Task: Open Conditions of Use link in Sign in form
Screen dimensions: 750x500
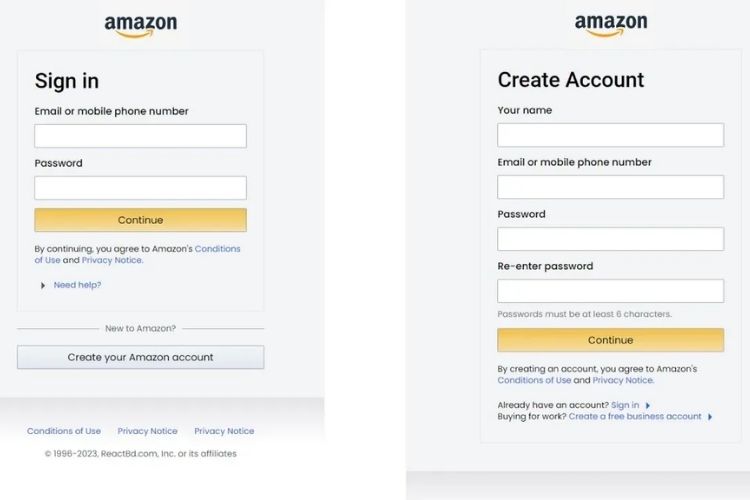Action: pos(218,249)
